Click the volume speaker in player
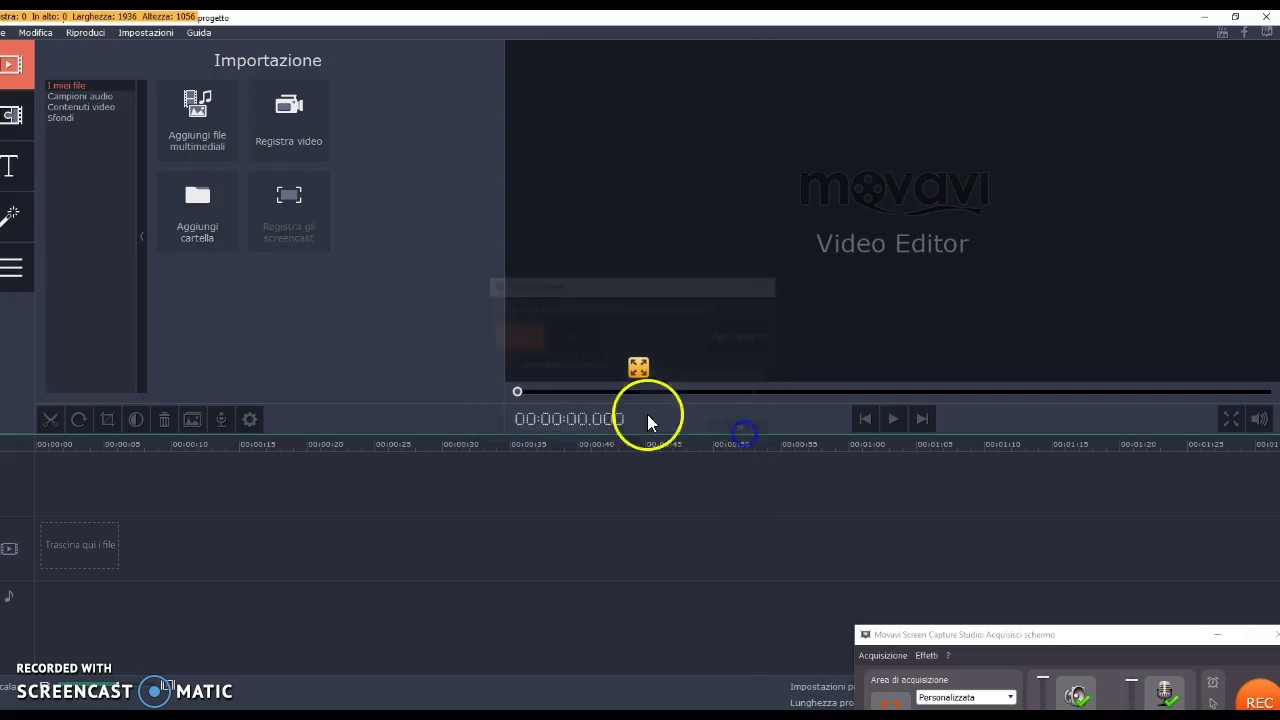Image resolution: width=1280 pixels, height=720 pixels. click(x=1259, y=419)
